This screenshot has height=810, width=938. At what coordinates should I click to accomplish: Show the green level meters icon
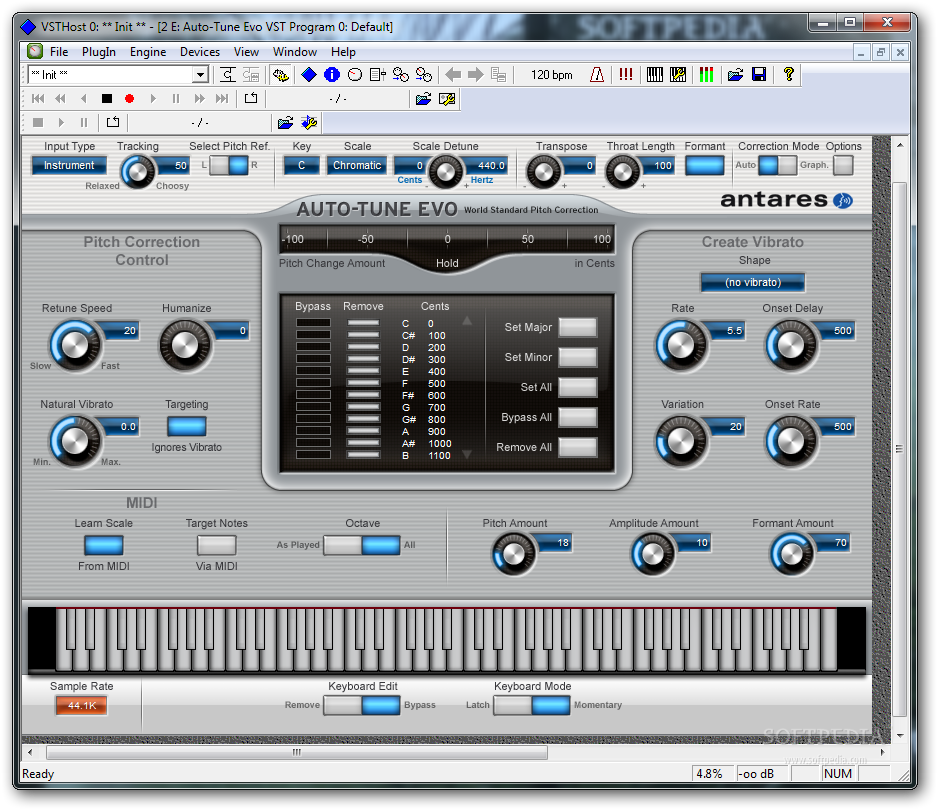[x=706, y=75]
